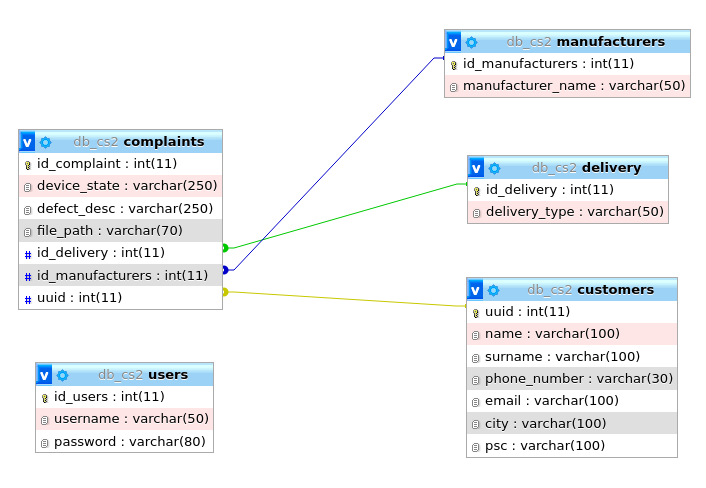Click the primary key icon beside id_complaint
The image size is (706, 488).
[28, 164]
